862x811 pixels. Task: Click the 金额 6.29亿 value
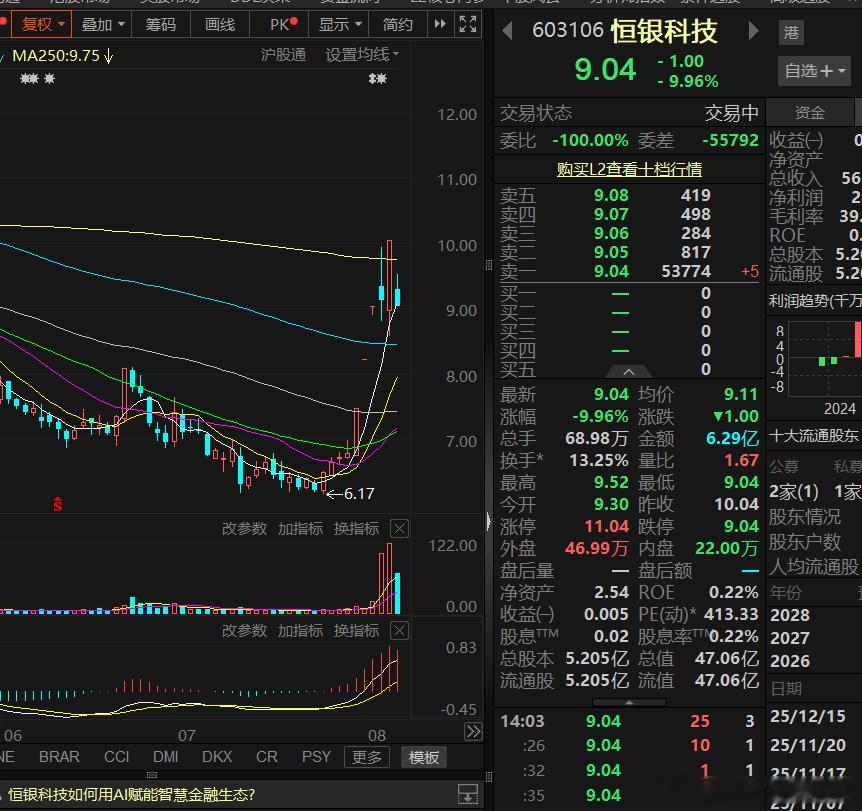pyautogui.click(x=732, y=438)
